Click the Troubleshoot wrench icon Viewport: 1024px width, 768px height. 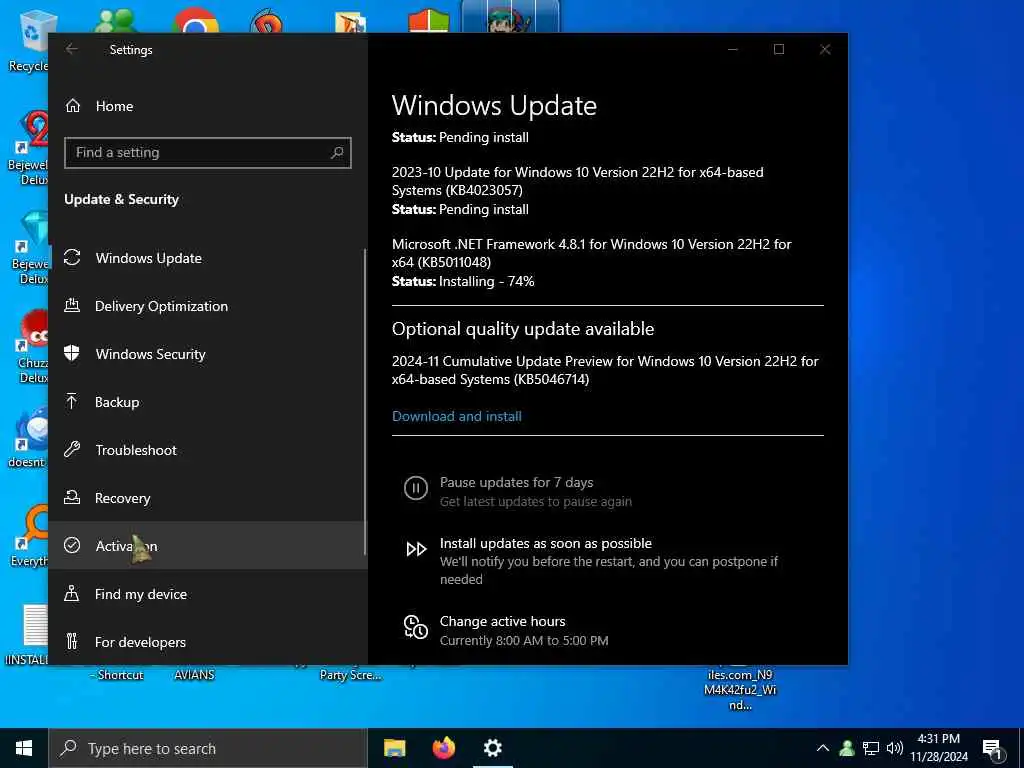pos(72,449)
